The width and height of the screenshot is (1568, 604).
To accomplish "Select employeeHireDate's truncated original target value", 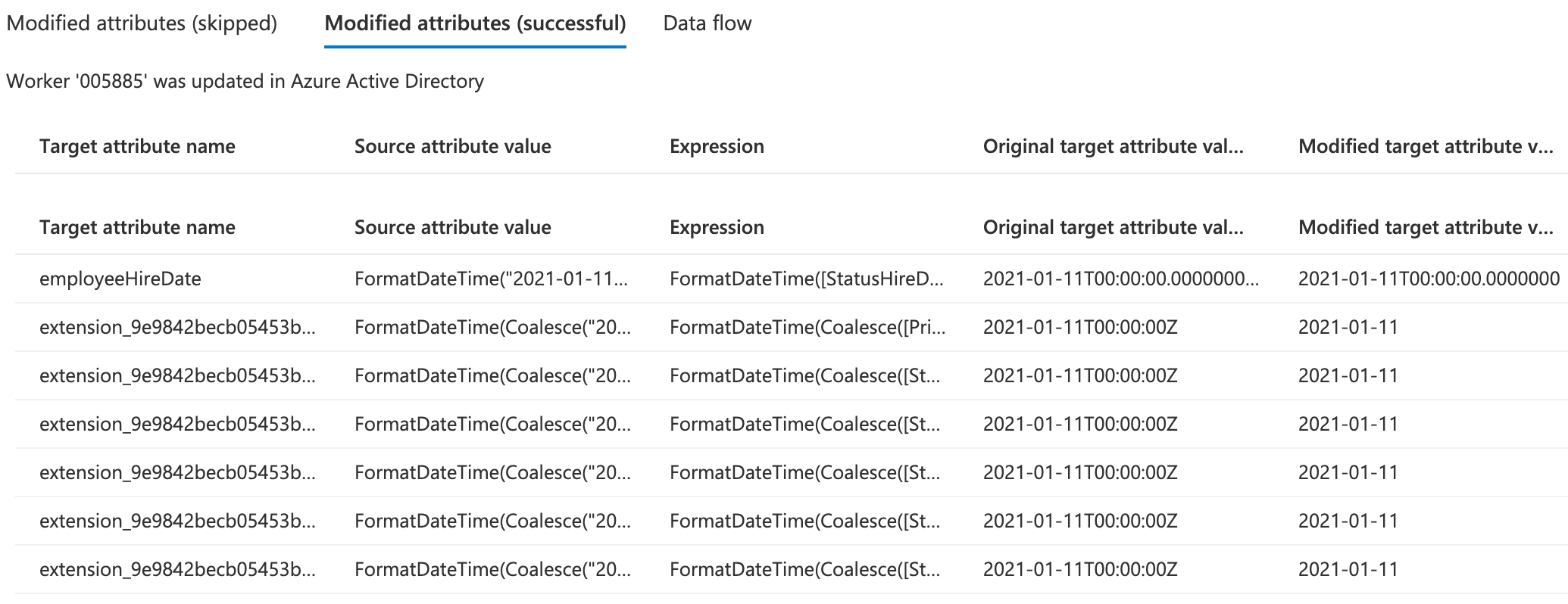I will [x=1120, y=279].
